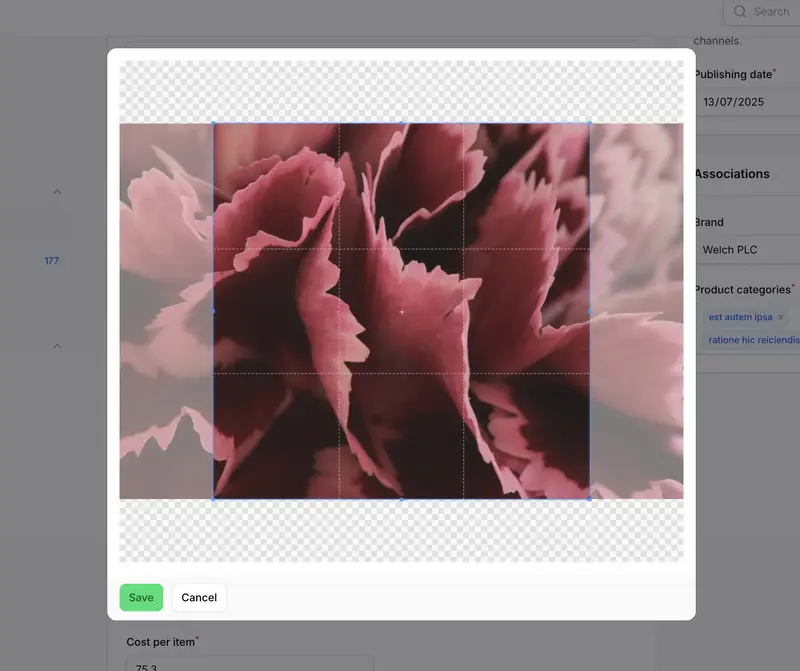This screenshot has height=671, width=800.
Task: Select the top-left crop handle
Action: pyautogui.click(x=212, y=122)
